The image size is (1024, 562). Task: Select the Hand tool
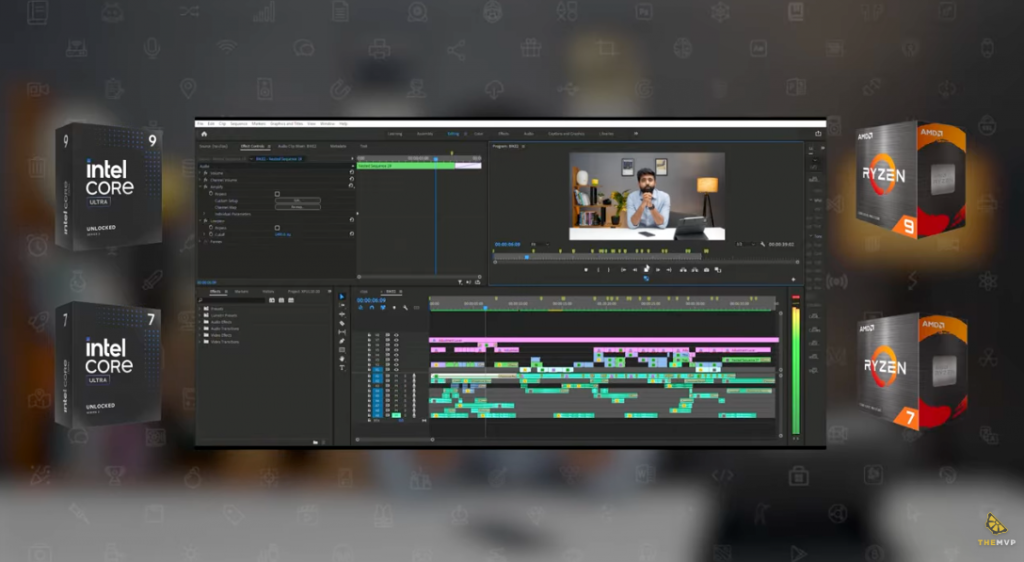[x=342, y=358]
